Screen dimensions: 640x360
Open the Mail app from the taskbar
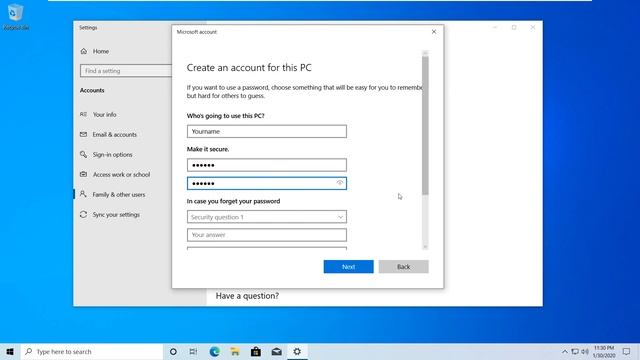click(276, 351)
